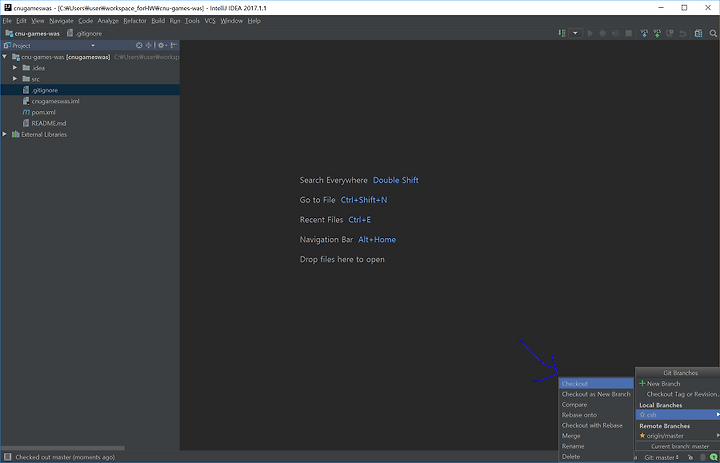720x463 pixels.
Task: Select the .gitignore file in tree
Action: coord(90,90)
